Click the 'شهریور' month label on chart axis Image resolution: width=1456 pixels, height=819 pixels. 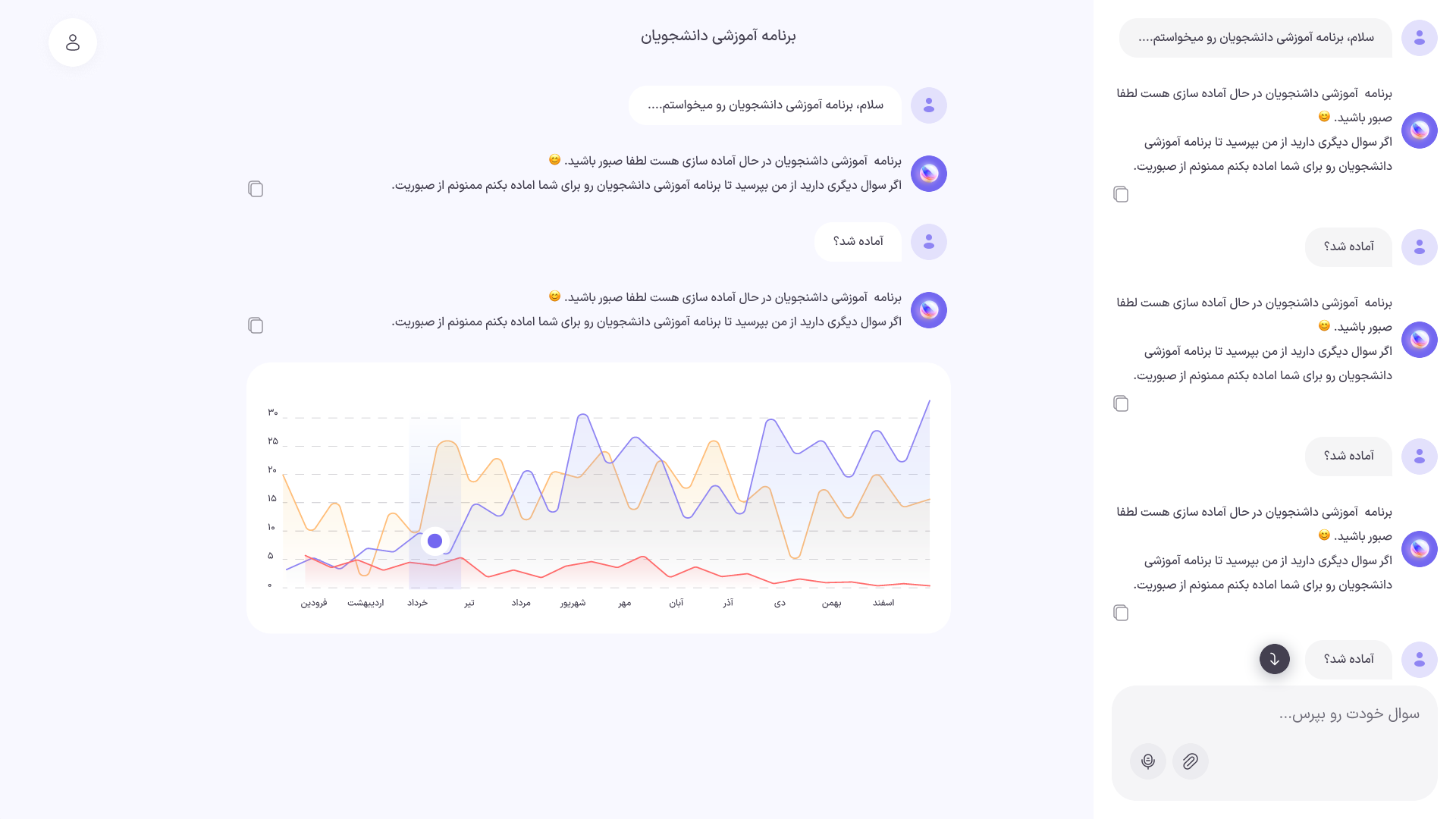(573, 603)
